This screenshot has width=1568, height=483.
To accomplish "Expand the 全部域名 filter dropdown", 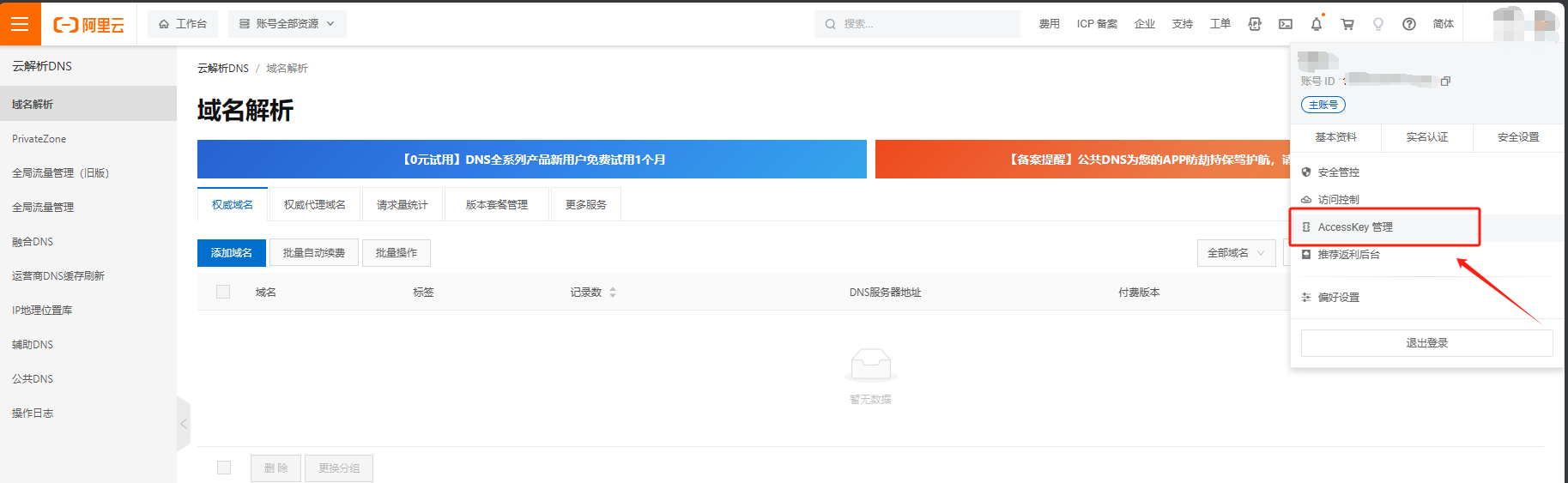I will (x=1237, y=253).
